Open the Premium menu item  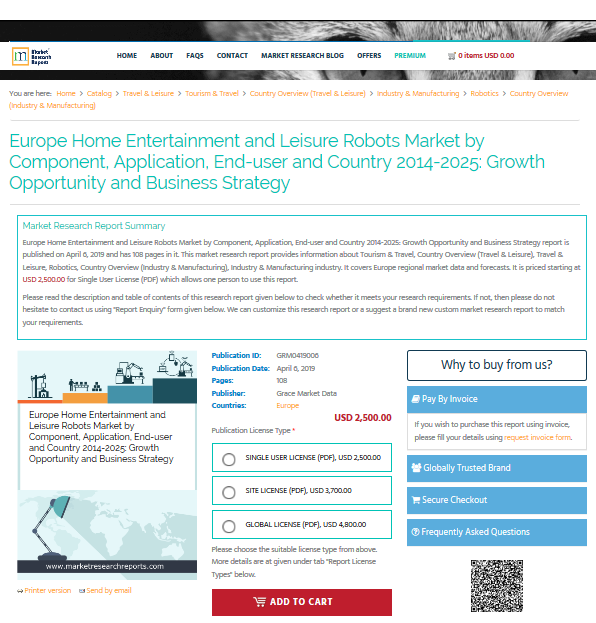pyautogui.click(x=410, y=56)
